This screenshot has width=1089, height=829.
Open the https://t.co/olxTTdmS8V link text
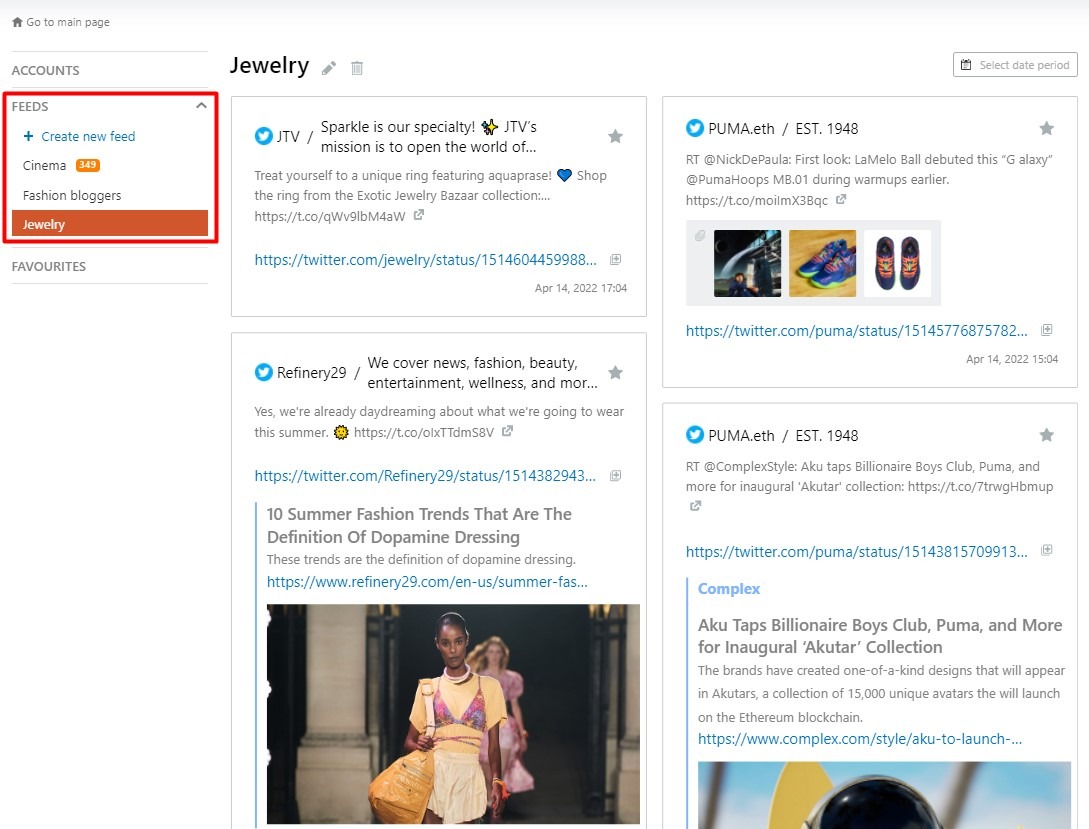click(x=424, y=432)
